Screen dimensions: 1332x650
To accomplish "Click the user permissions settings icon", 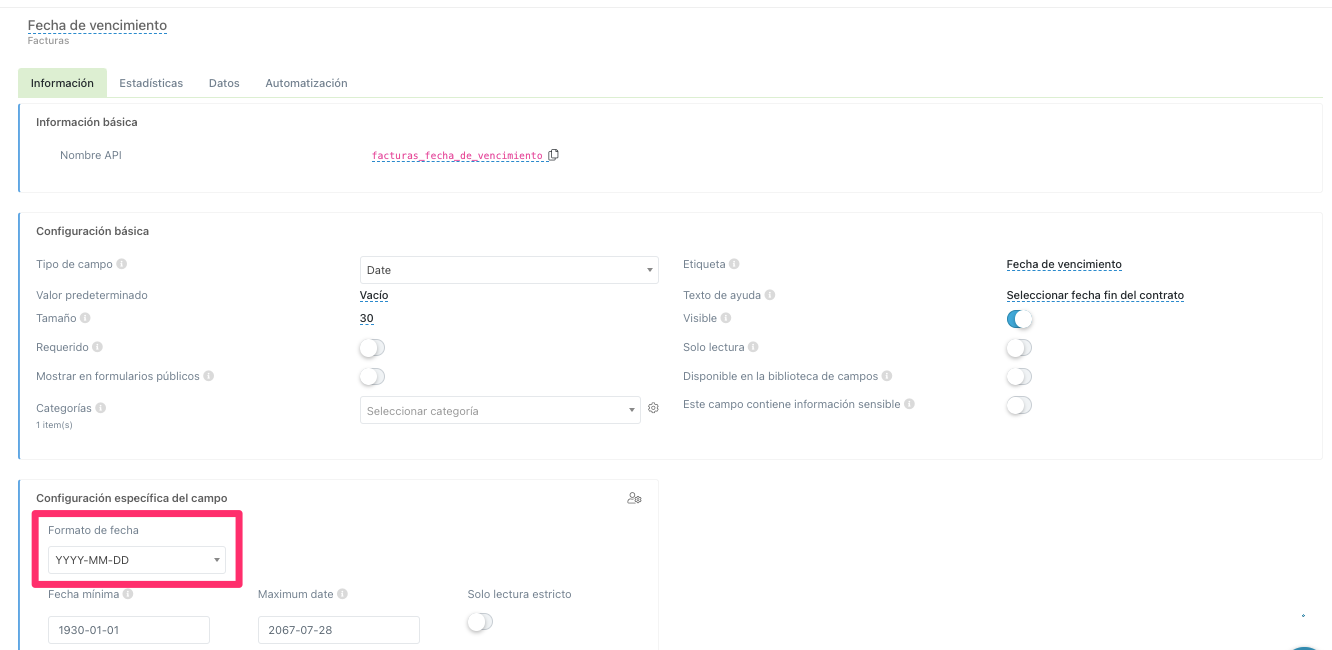I will pos(634,498).
